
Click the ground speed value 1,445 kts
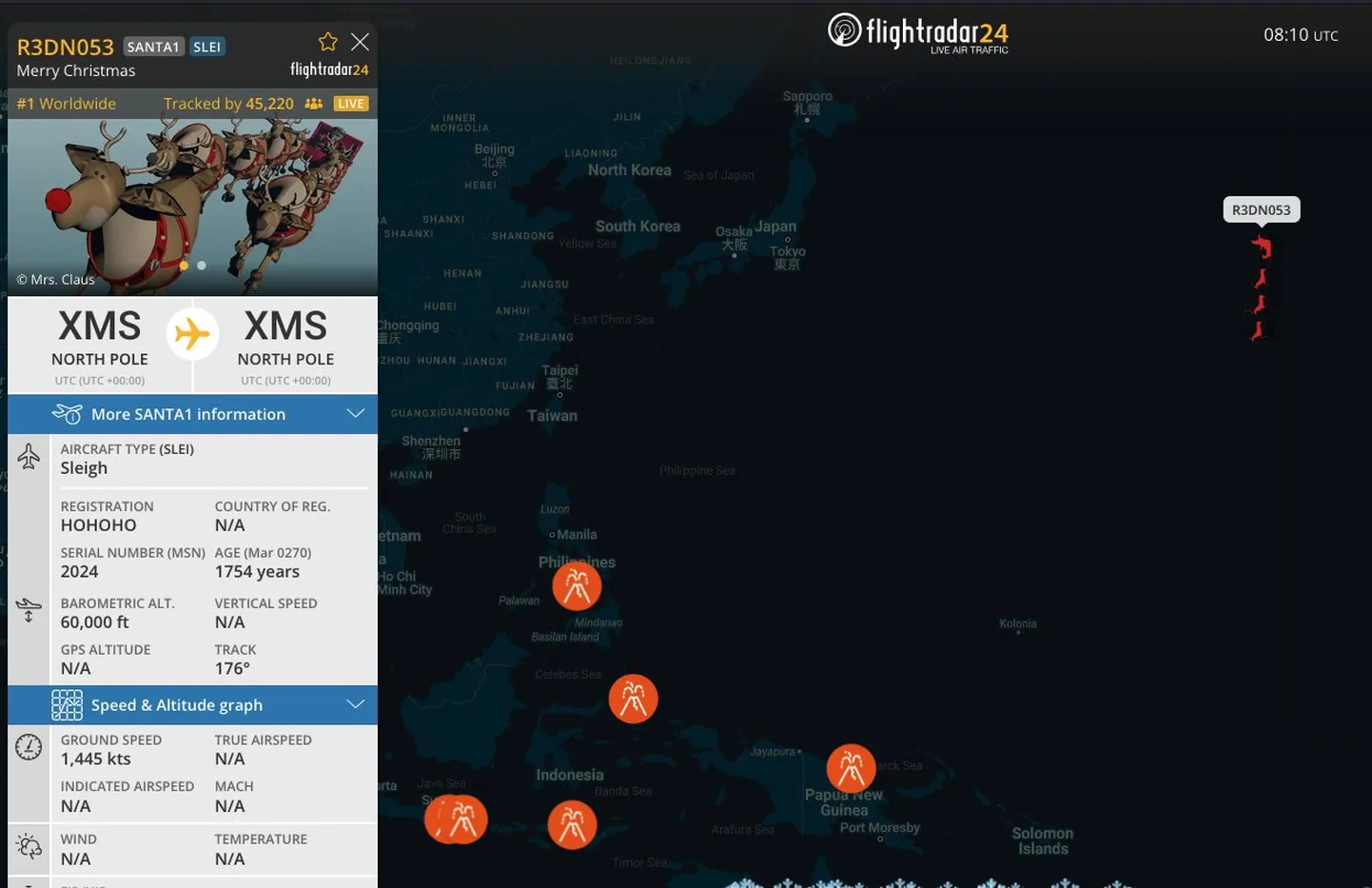[96, 760]
